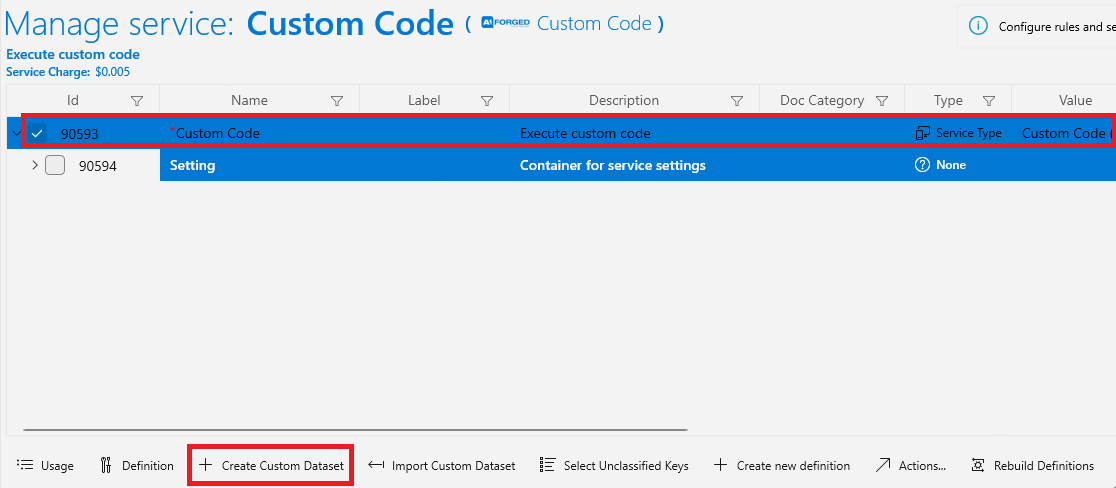Open filter for the Name column
The image size is (1116, 488).
337,101
